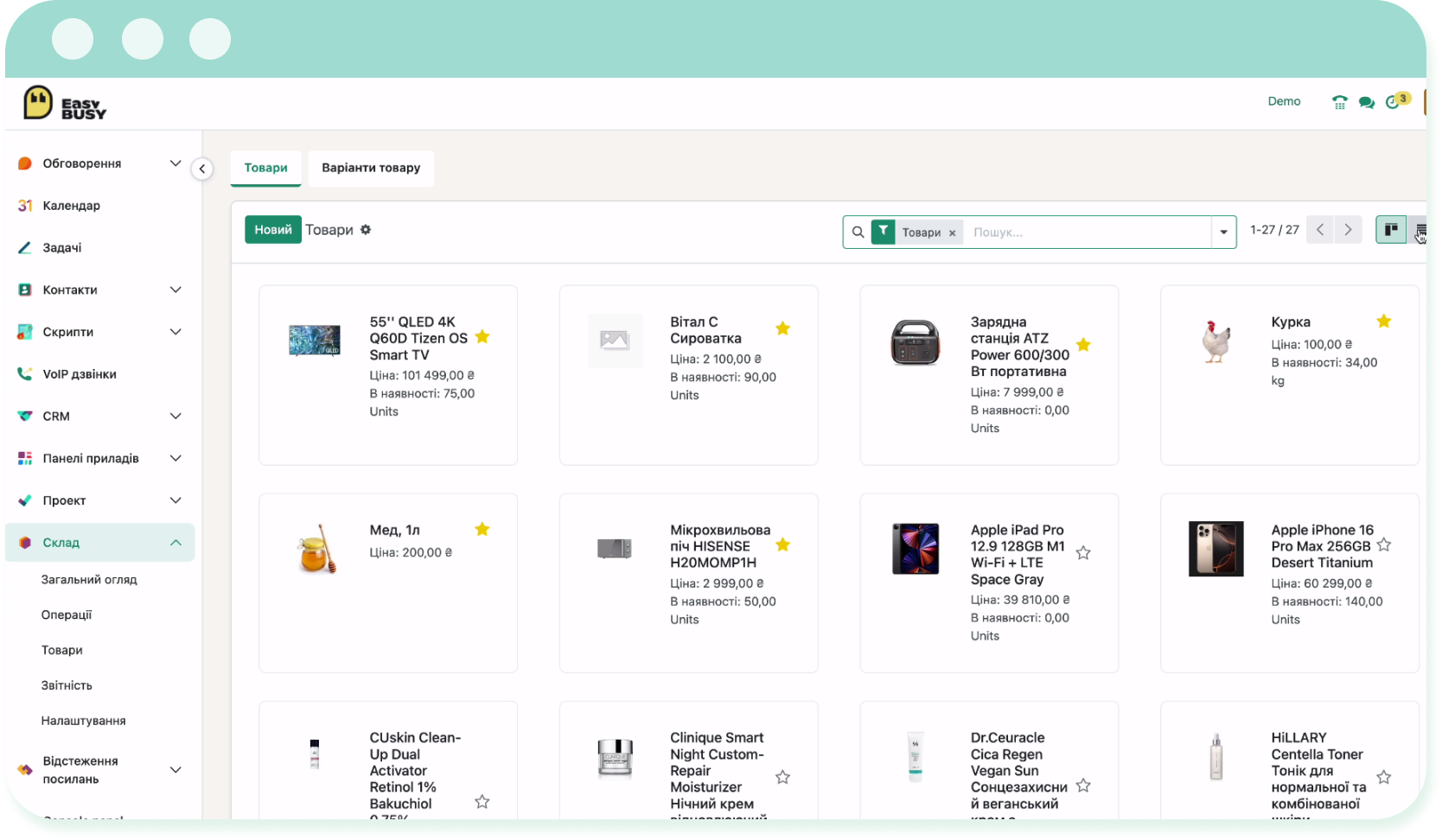Mark Apple iPad Pro as favorite
1442x840 pixels.
(1083, 553)
